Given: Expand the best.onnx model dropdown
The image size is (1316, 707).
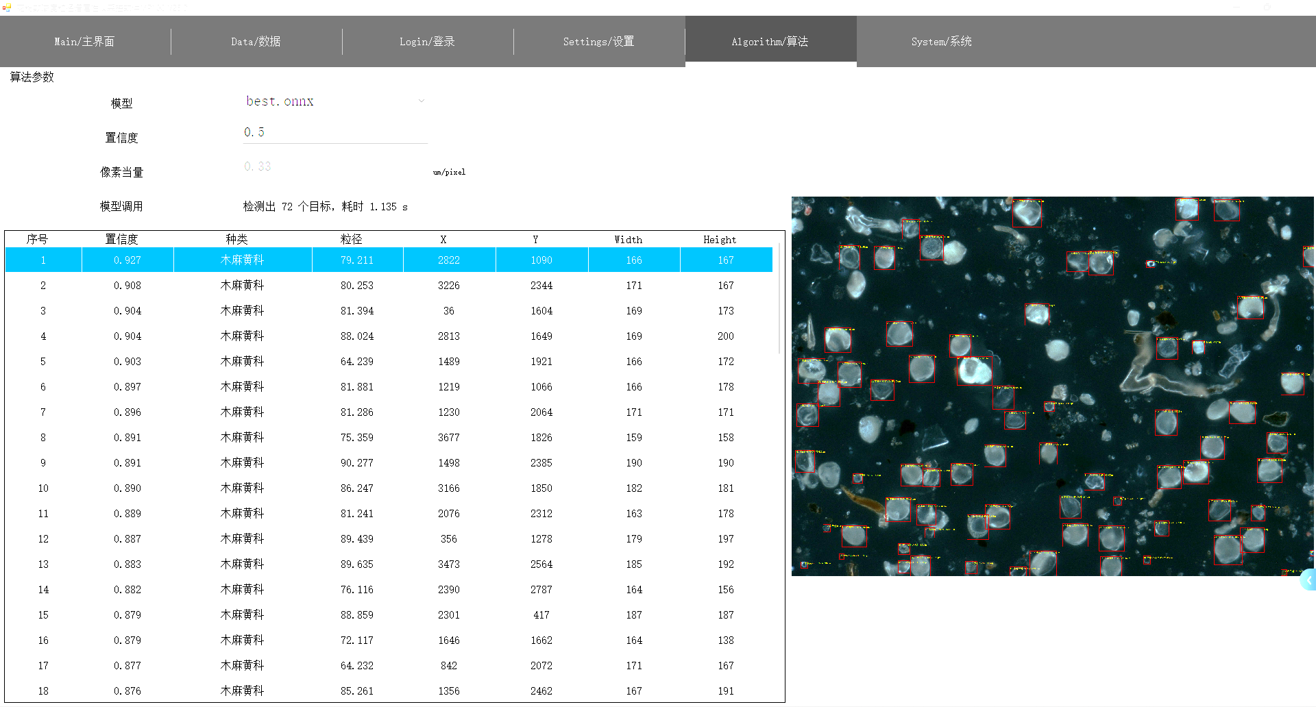Looking at the screenshot, I should point(335,102).
